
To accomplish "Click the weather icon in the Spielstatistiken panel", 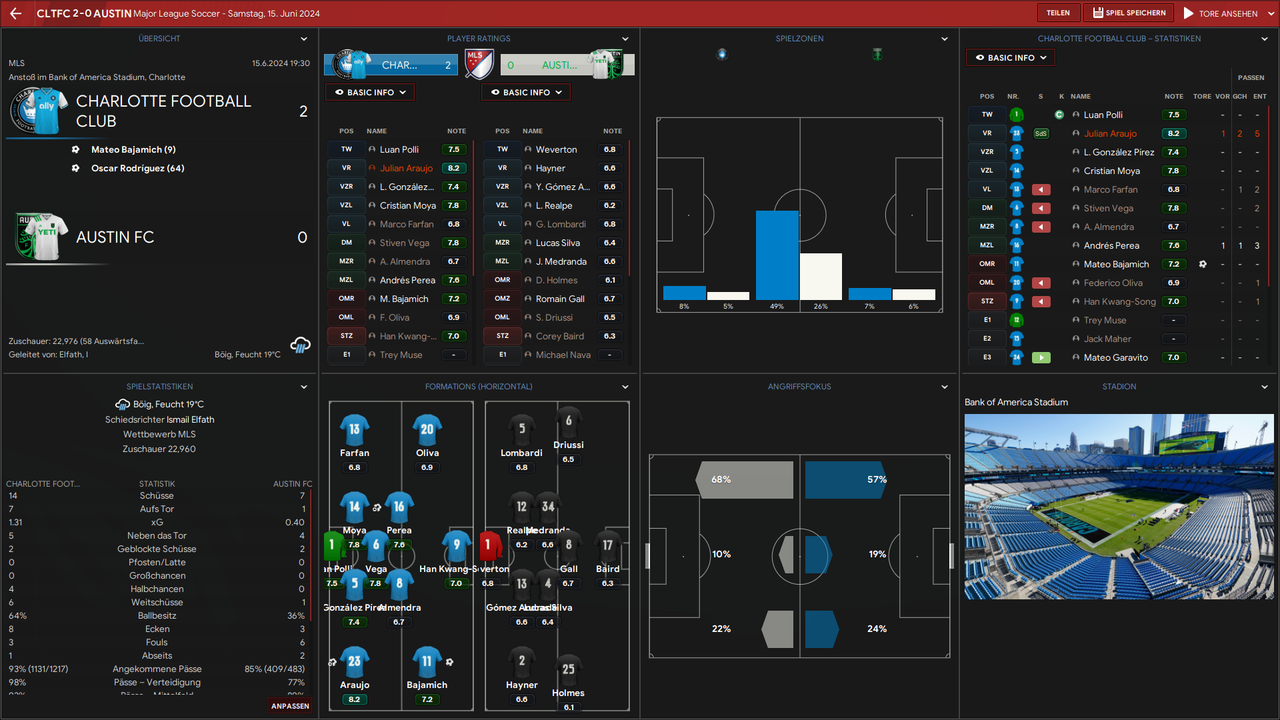I will coord(122,404).
